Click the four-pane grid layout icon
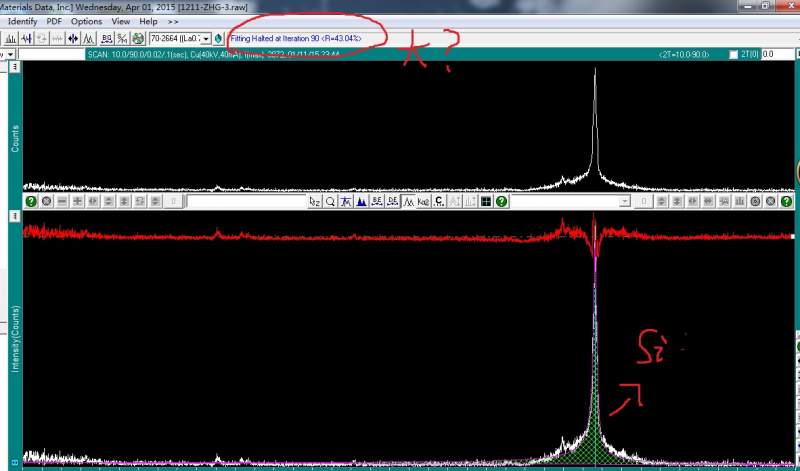The height and width of the screenshot is (471, 800). coord(486,202)
